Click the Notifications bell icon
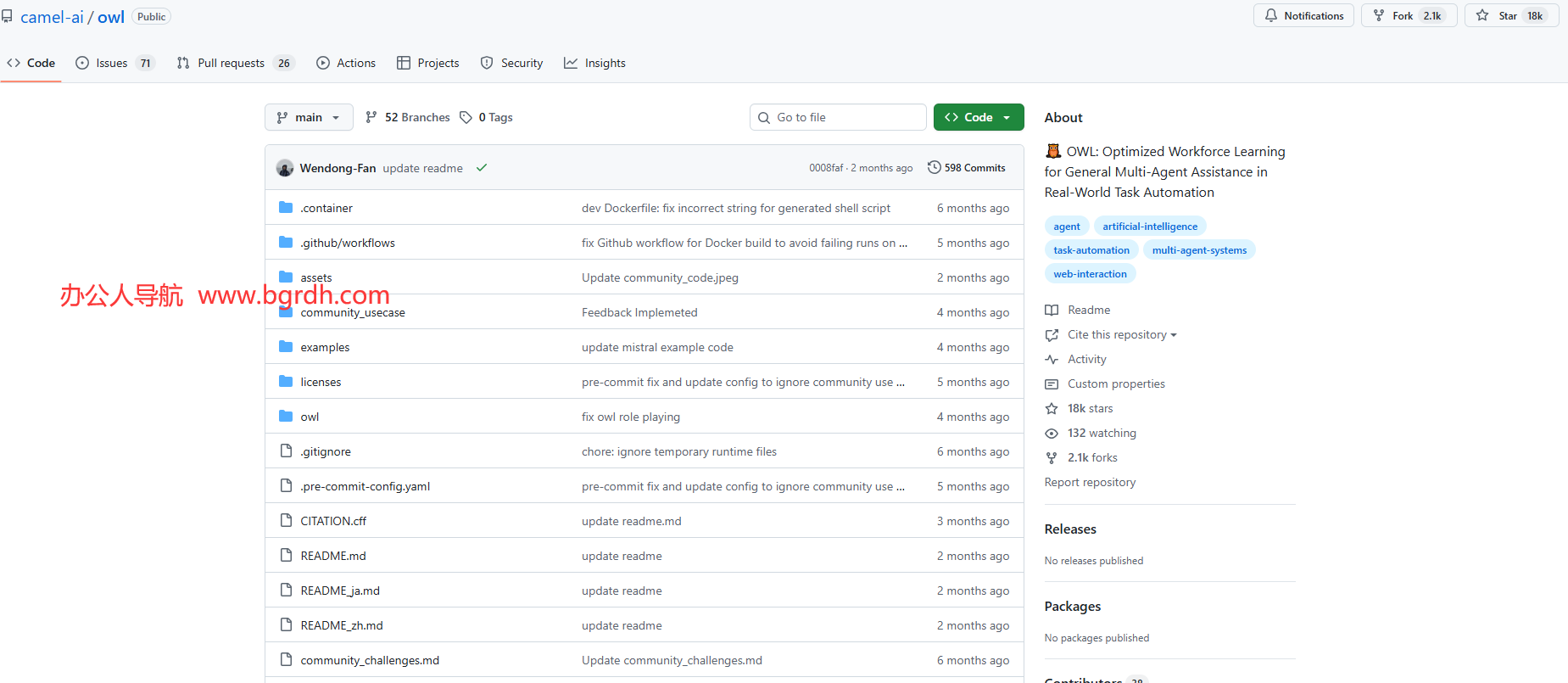Screen dimensions: 1568x683 pos(1270,15)
